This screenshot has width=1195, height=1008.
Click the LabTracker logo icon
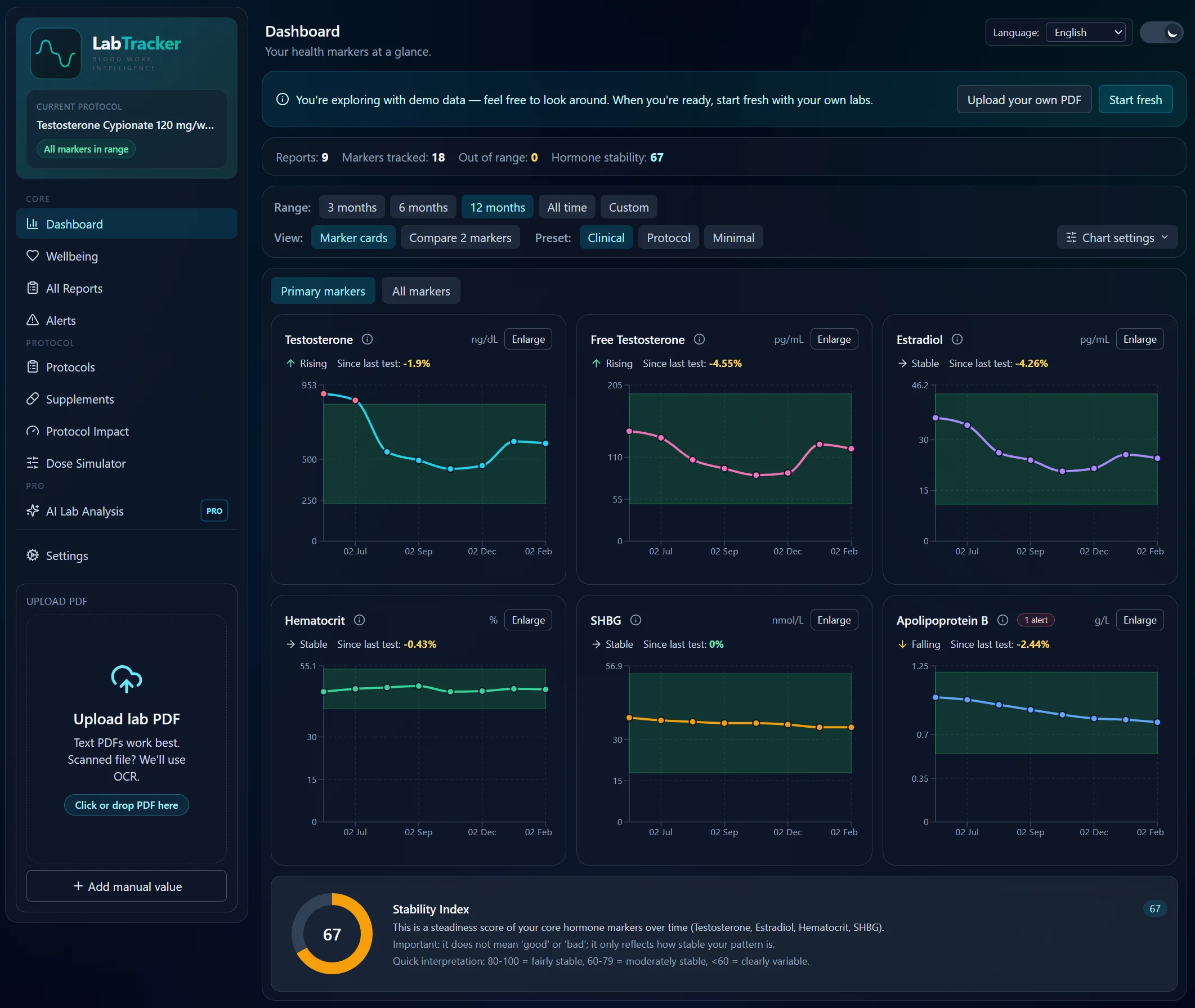[x=55, y=53]
